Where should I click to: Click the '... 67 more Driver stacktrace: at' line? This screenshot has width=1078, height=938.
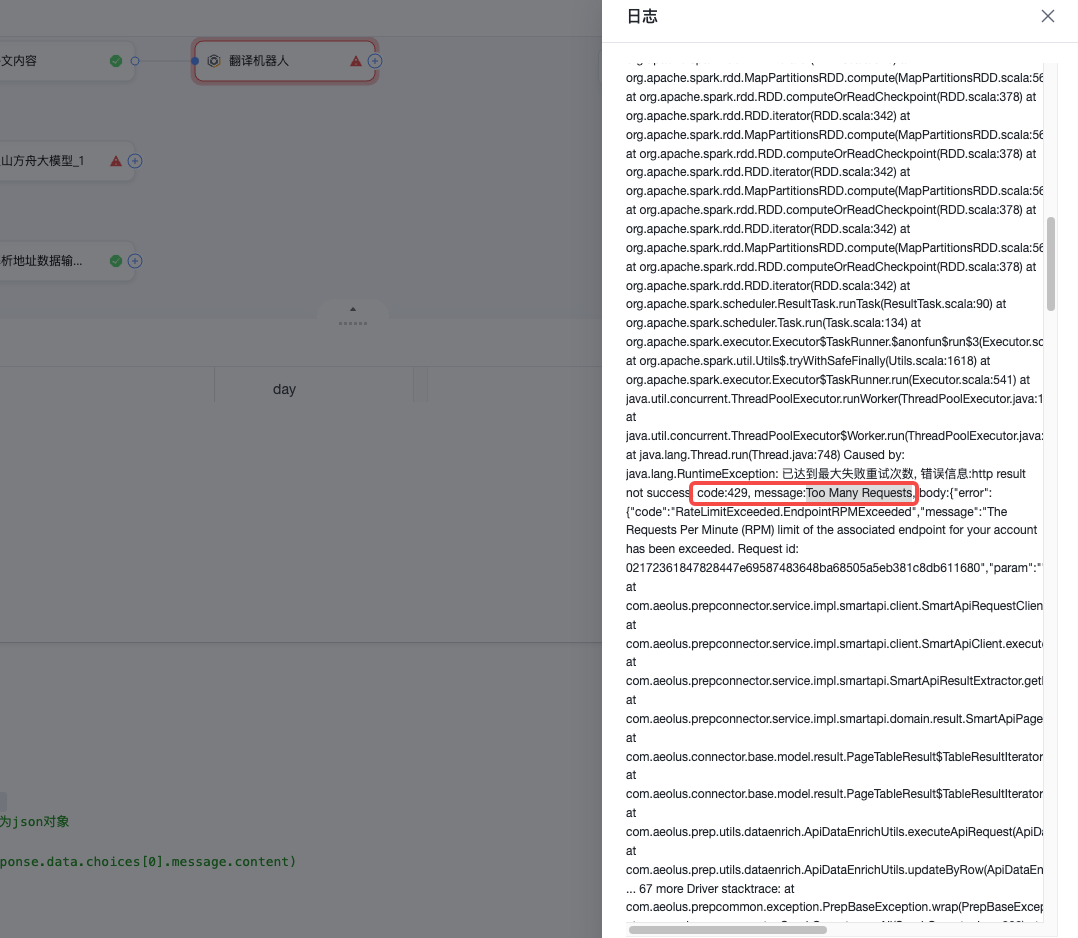tap(710, 888)
